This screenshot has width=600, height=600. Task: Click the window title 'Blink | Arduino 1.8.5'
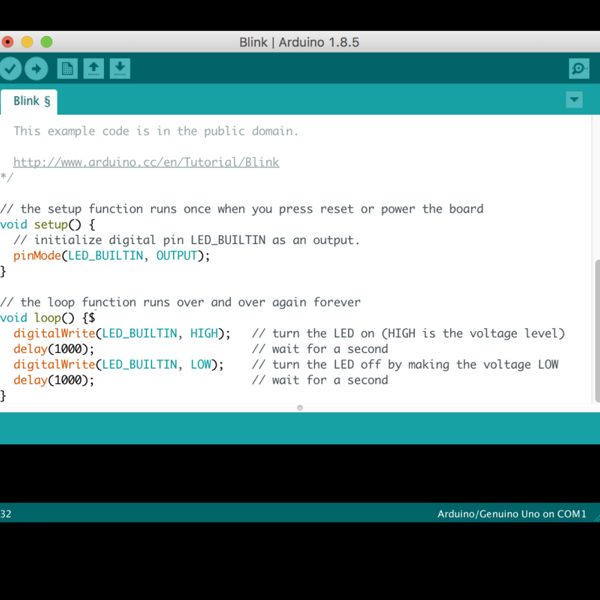click(x=299, y=42)
